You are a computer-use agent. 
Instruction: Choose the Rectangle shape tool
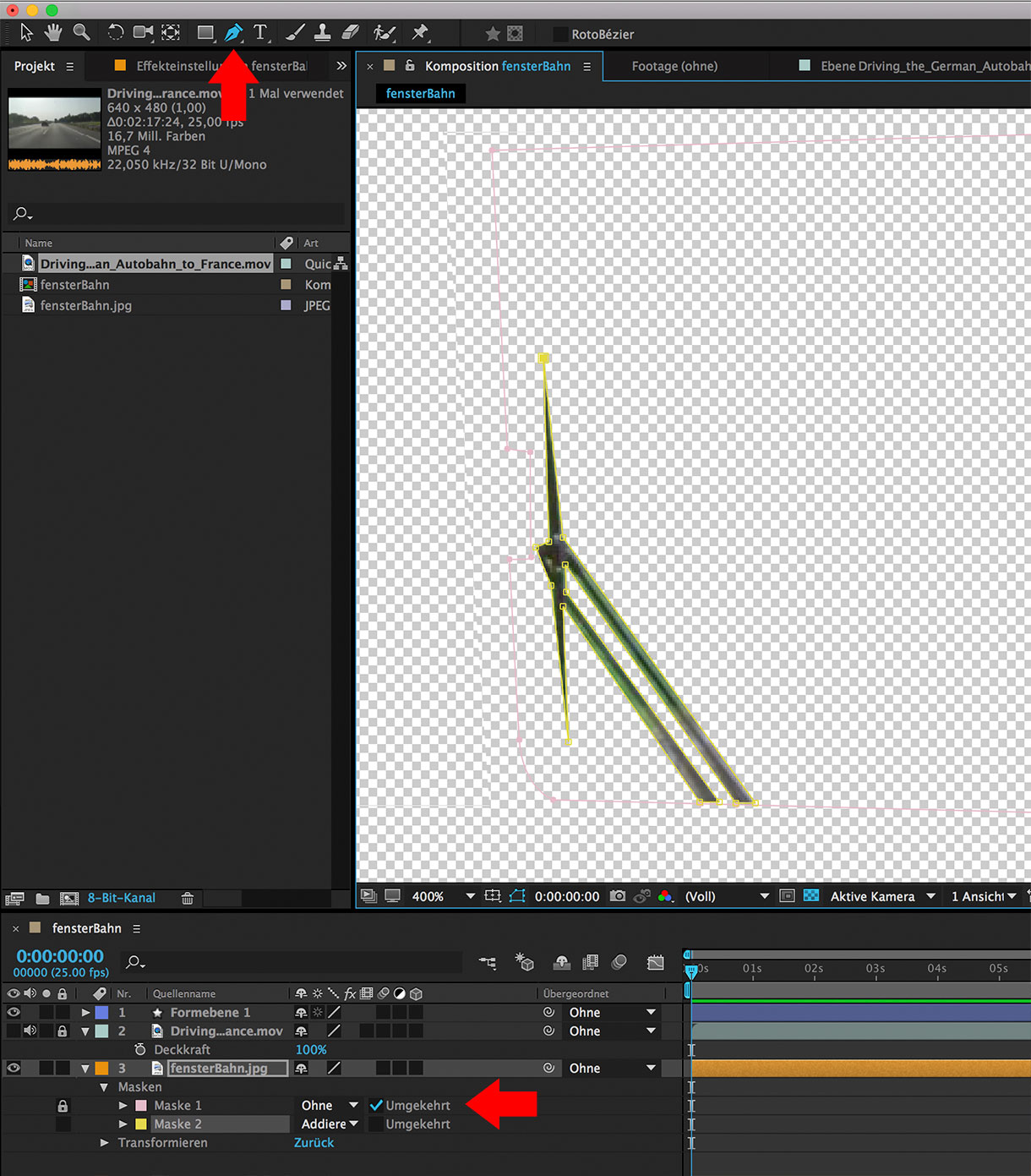[205, 33]
